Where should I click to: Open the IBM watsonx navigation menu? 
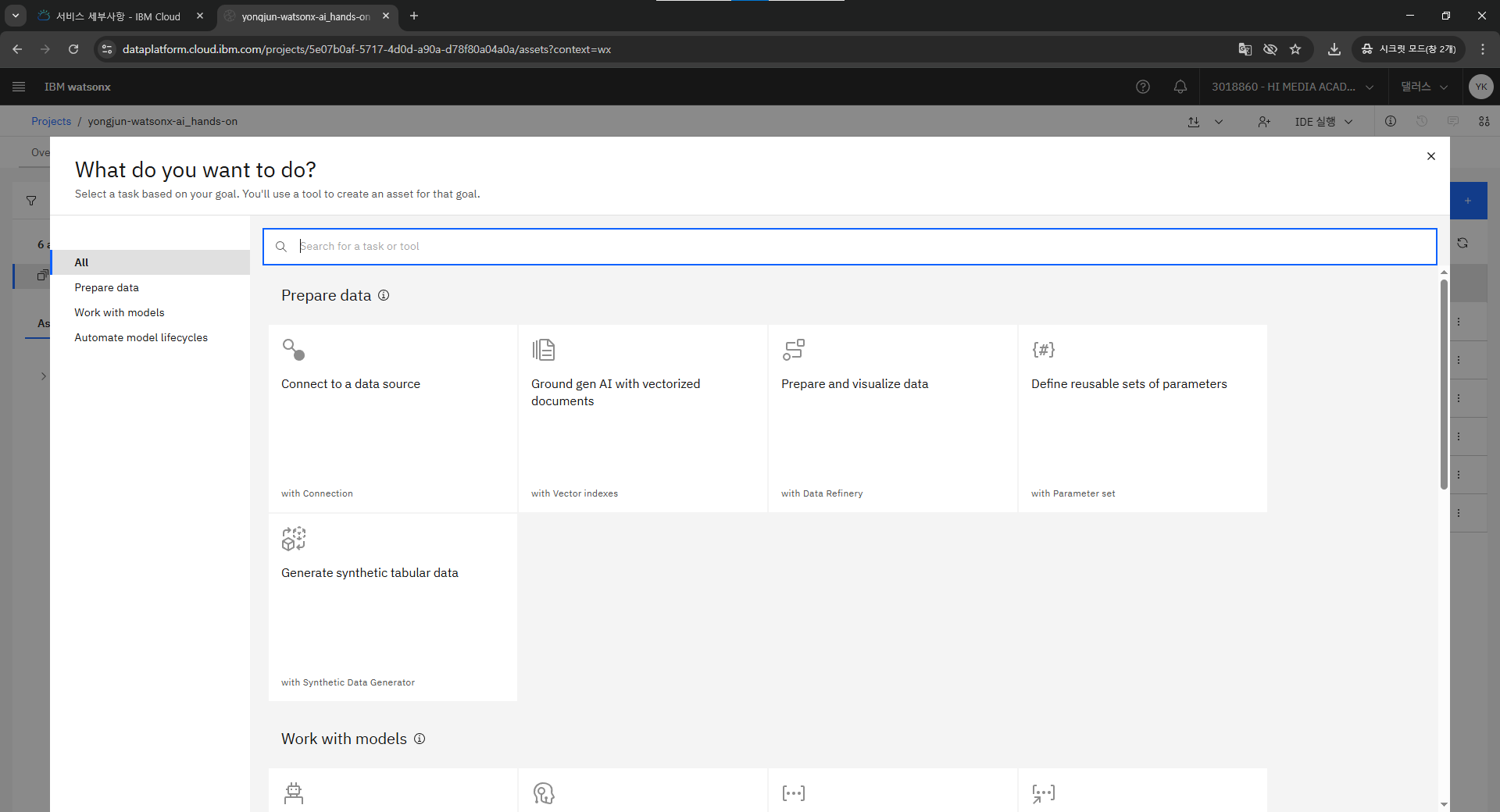(x=19, y=87)
